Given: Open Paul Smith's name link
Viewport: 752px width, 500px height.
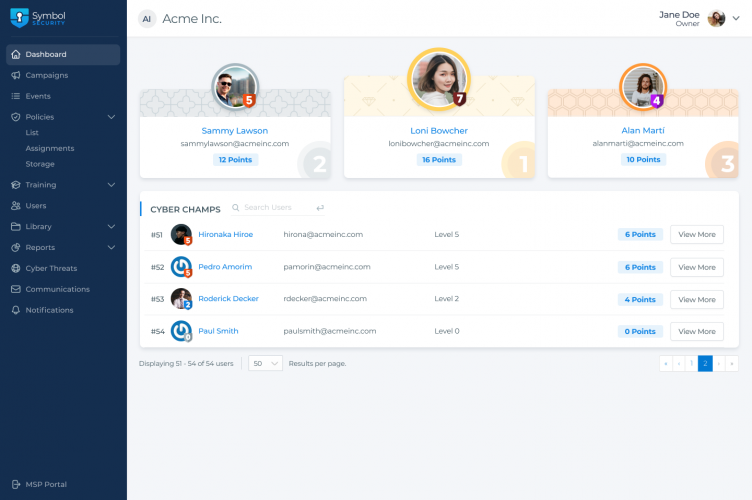Looking at the screenshot, I should click(x=218, y=331).
